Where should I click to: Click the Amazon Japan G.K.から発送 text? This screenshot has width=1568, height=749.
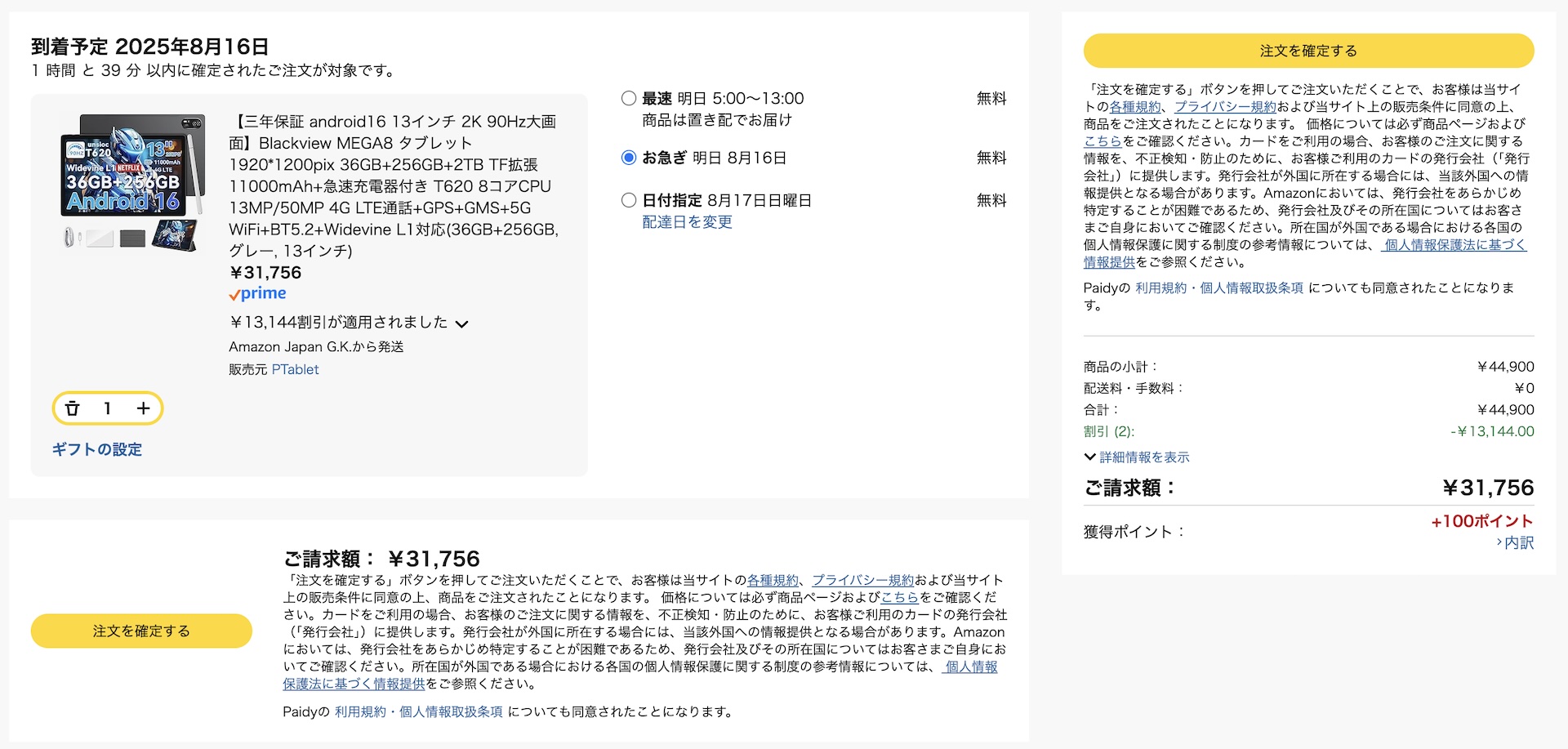(x=316, y=347)
